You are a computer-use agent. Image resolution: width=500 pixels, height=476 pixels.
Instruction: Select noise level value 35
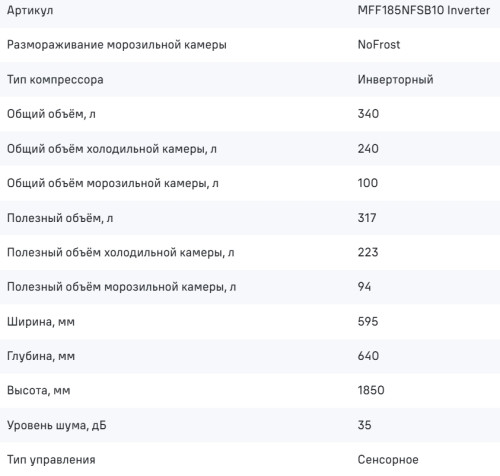coord(364,425)
